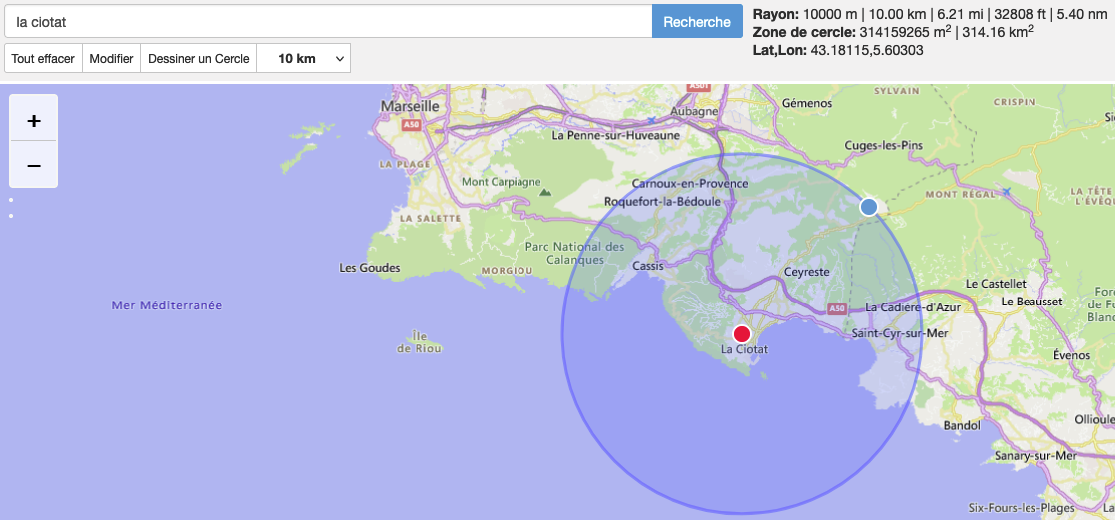
Task: Click the Île de Riou label
Action: pyautogui.click(x=420, y=342)
